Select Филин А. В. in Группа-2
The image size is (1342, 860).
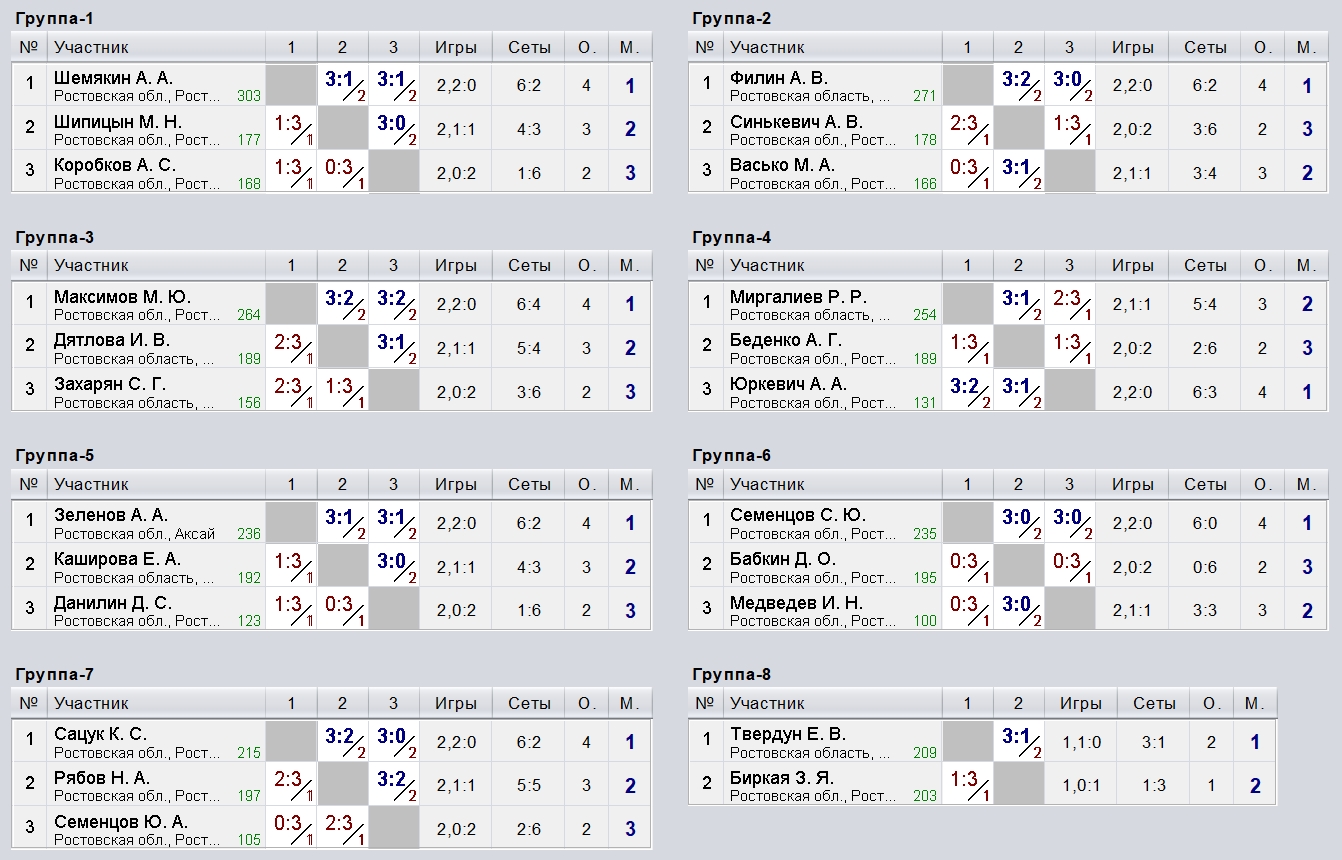tap(779, 77)
